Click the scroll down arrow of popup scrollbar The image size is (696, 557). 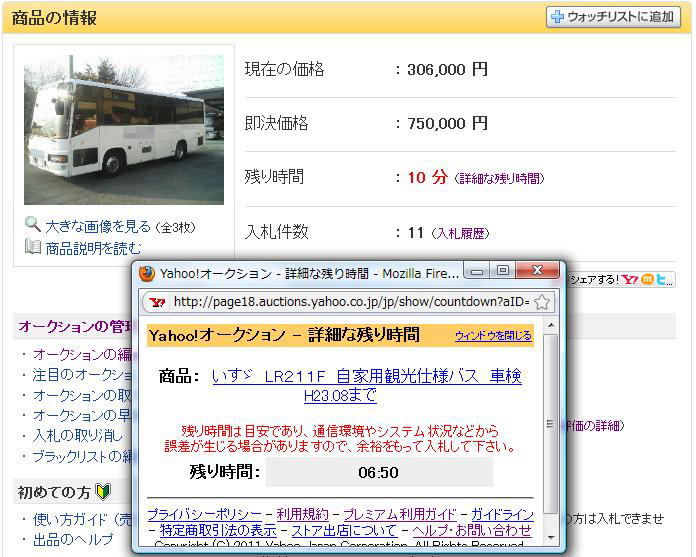[551, 537]
